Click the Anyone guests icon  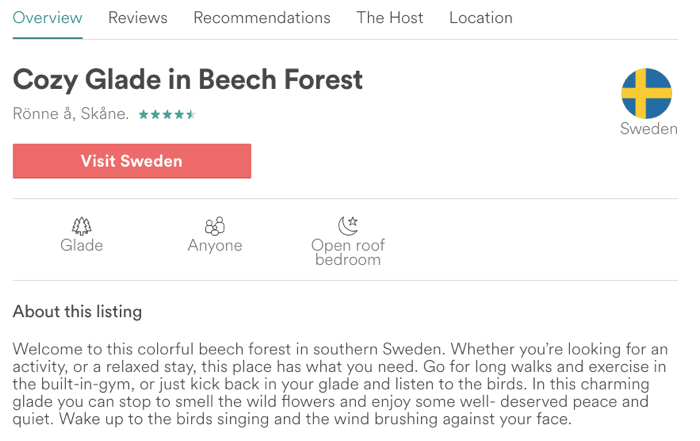pos(215,226)
